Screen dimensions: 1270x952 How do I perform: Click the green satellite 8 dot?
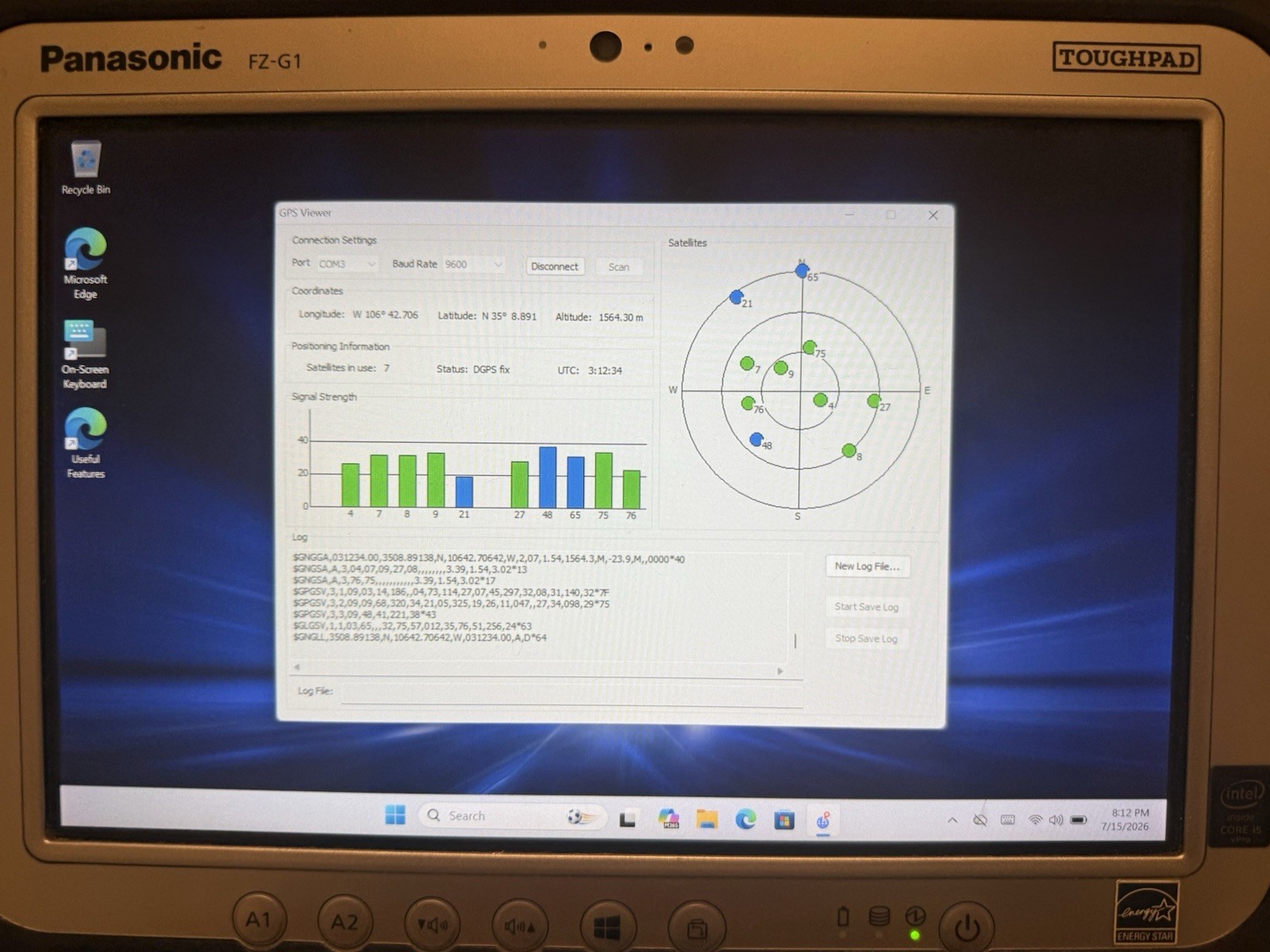click(849, 451)
